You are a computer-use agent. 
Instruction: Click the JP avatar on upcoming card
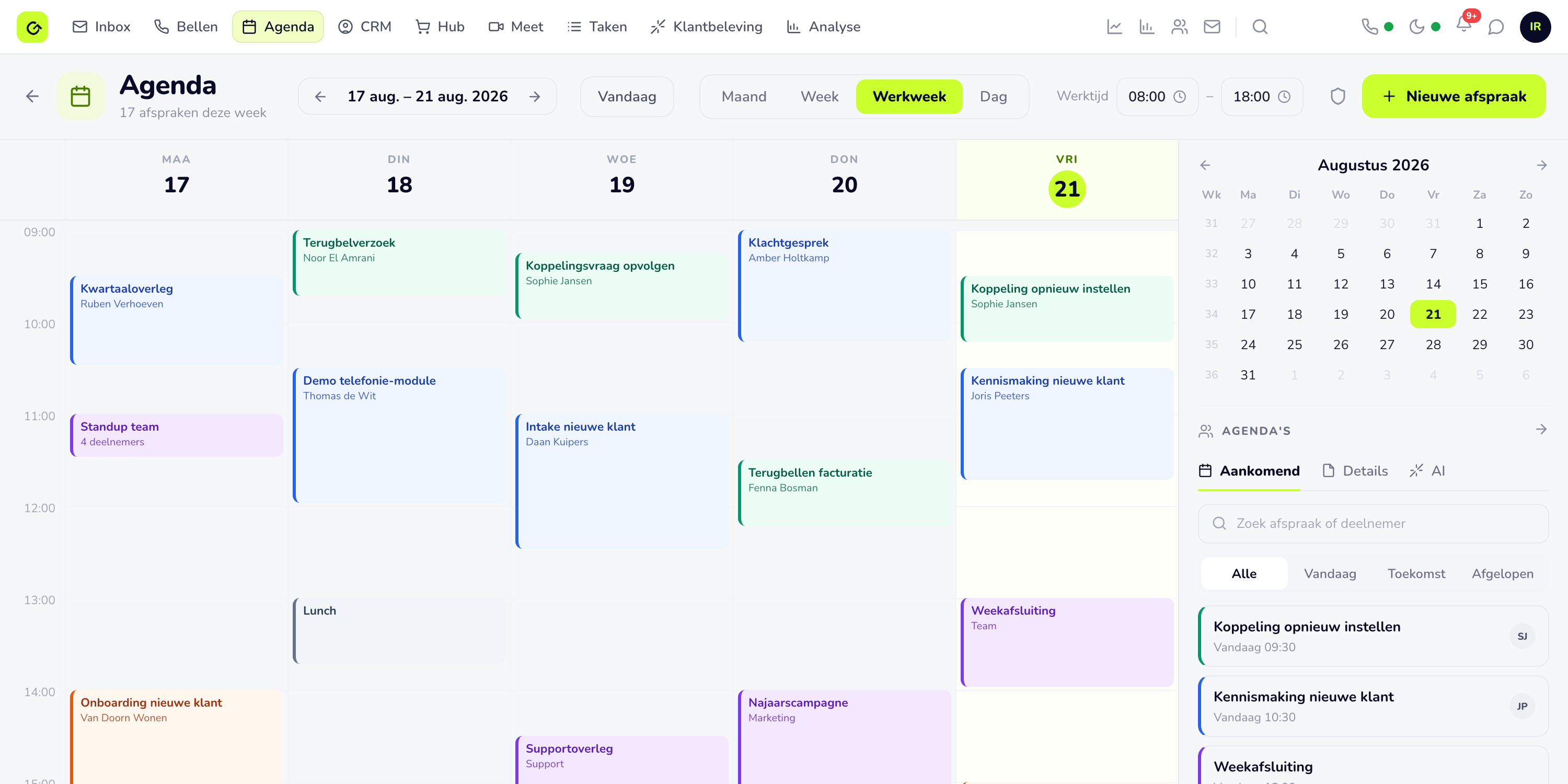pyautogui.click(x=1521, y=706)
